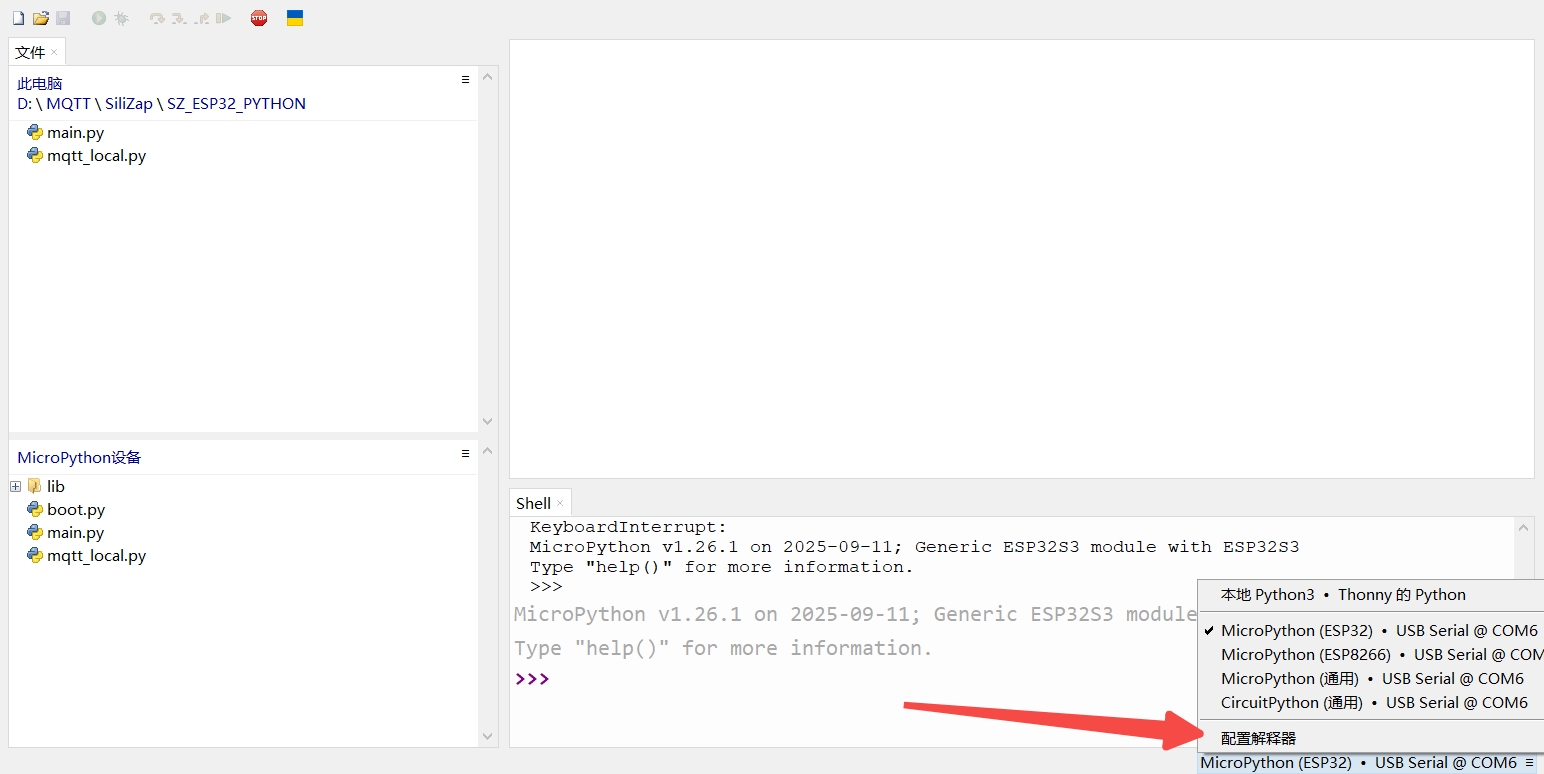Click the Ukraine flag toolbar icon
1544x774 pixels.
point(294,17)
